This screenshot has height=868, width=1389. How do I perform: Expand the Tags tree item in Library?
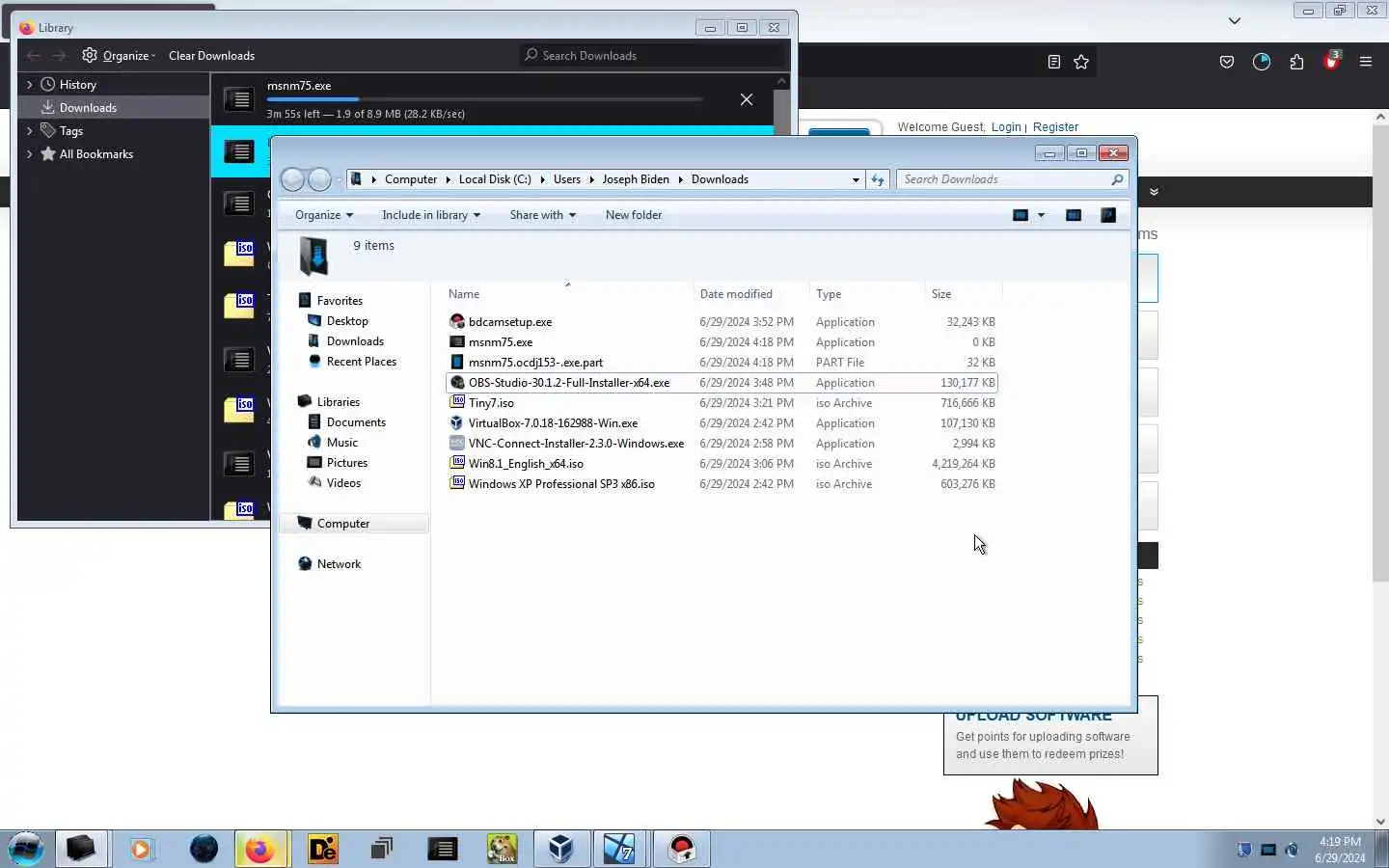tap(29, 130)
